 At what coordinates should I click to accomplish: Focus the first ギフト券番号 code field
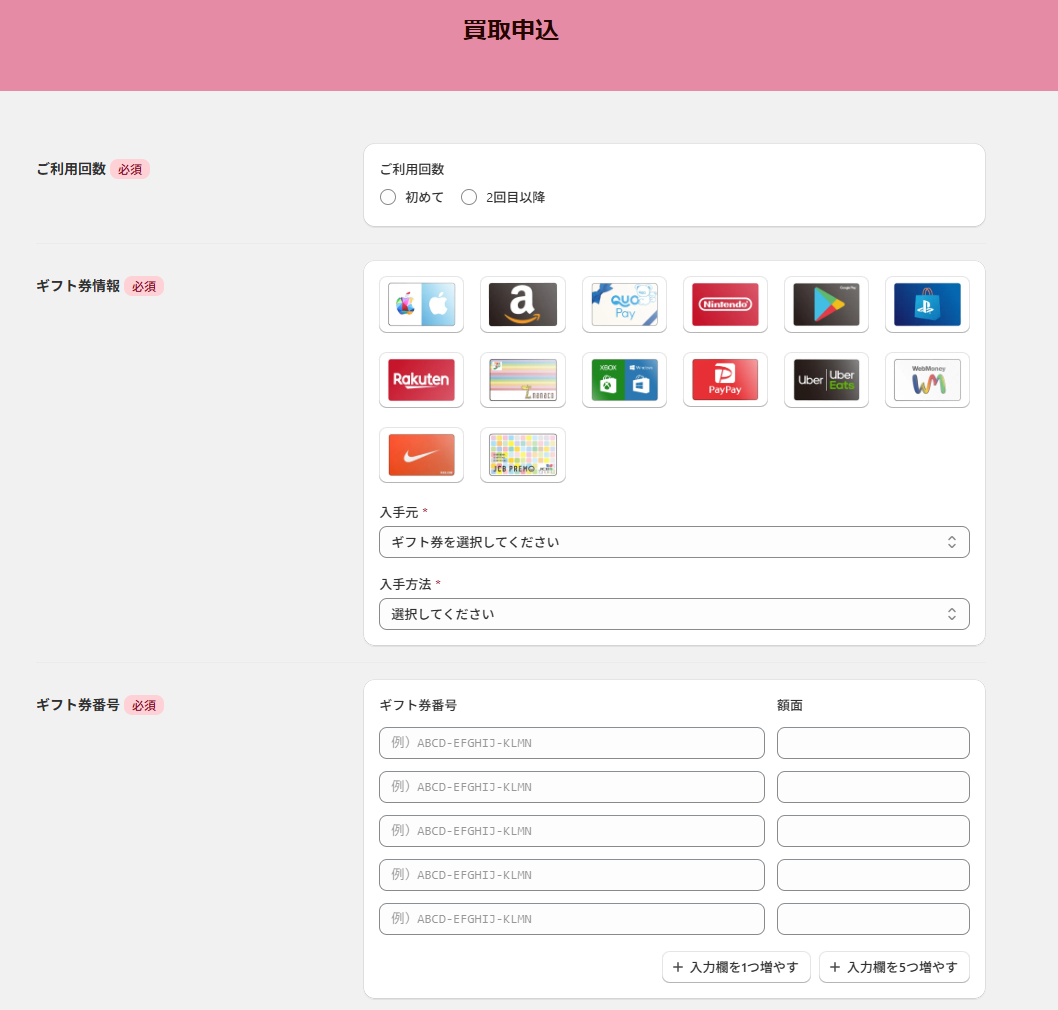[572, 743]
